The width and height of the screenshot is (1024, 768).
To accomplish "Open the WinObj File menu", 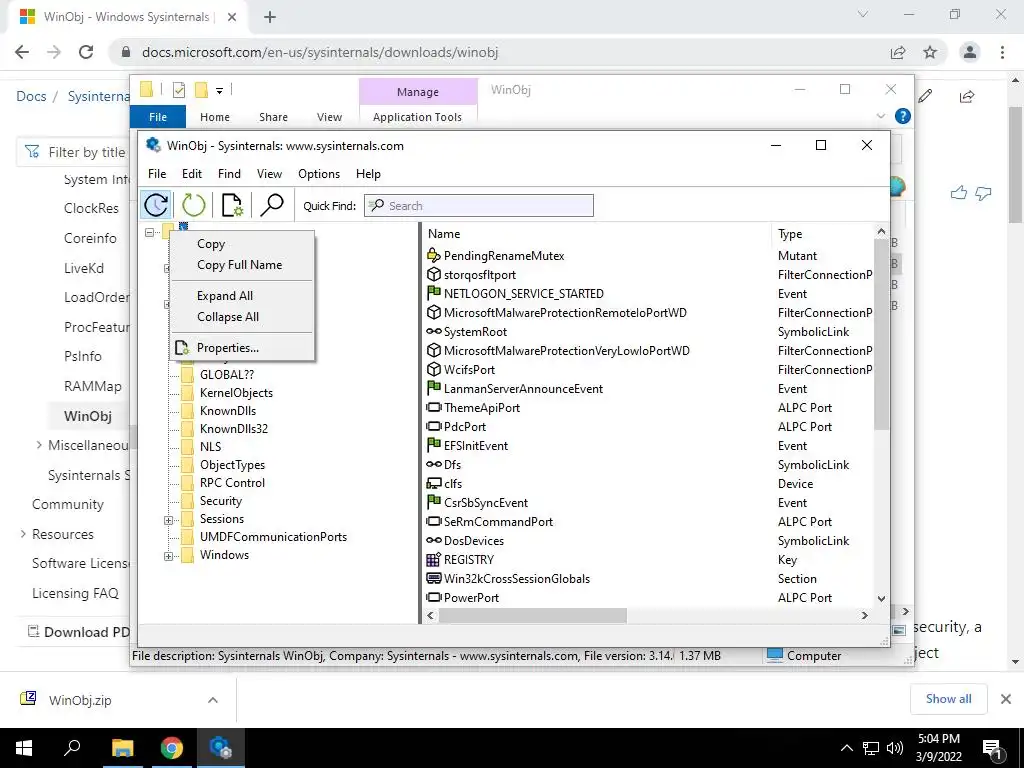I will 157,174.
